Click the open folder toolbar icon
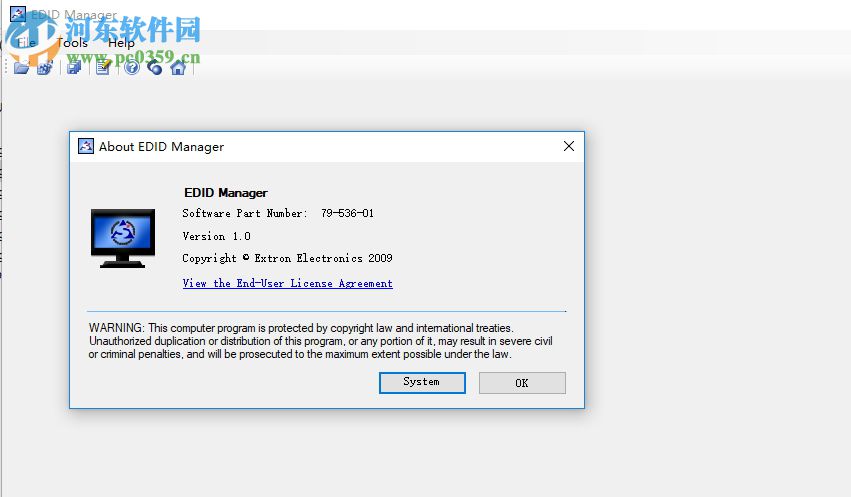This screenshot has height=497, width=851. tap(22, 67)
